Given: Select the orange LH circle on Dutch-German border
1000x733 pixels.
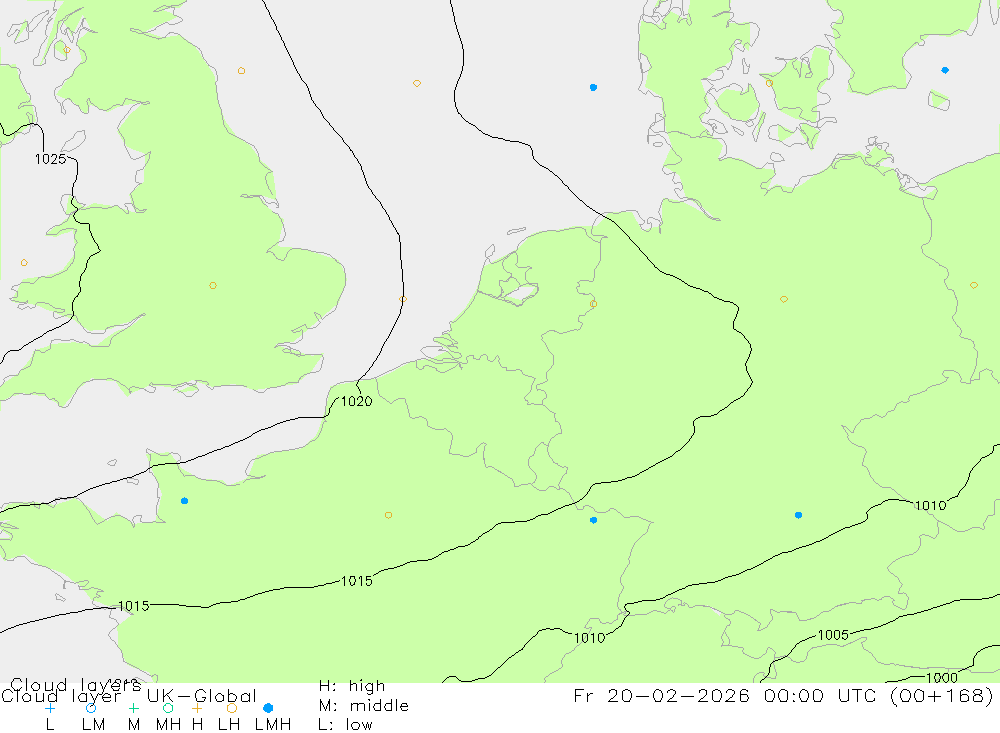Looking at the screenshot, I should (593, 304).
